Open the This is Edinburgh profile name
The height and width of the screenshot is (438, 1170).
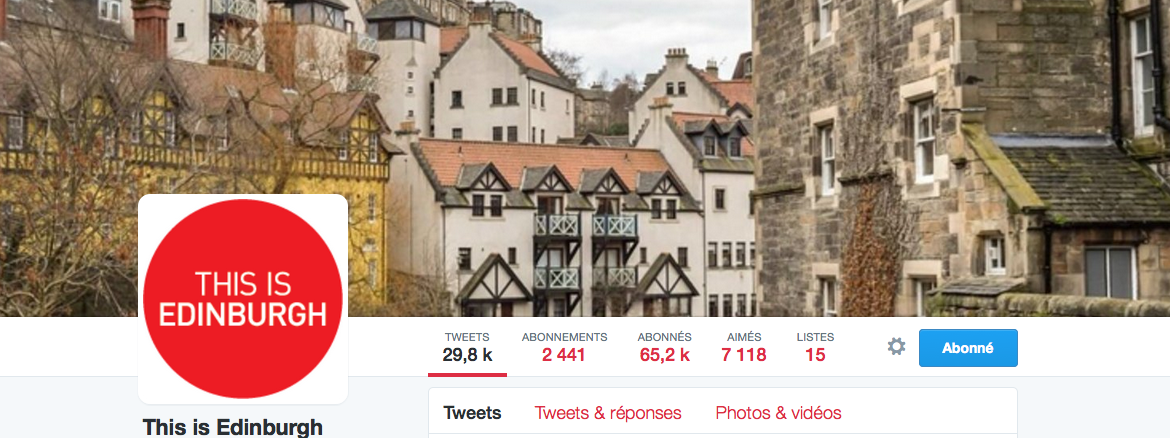click(x=233, y=428)
